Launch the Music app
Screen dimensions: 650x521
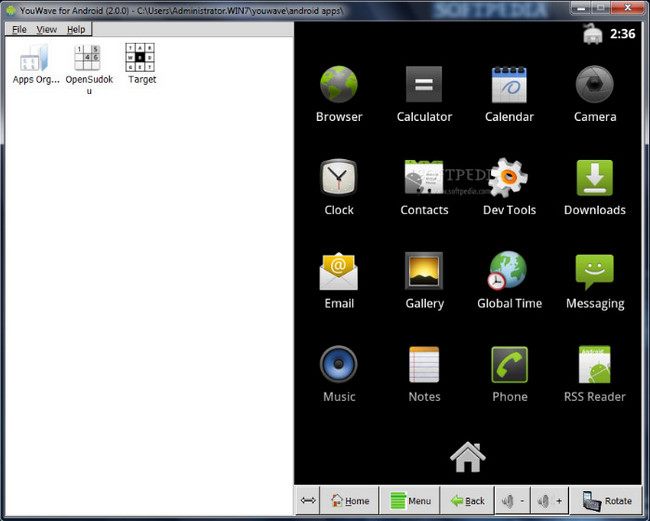[x=339, y=364]
